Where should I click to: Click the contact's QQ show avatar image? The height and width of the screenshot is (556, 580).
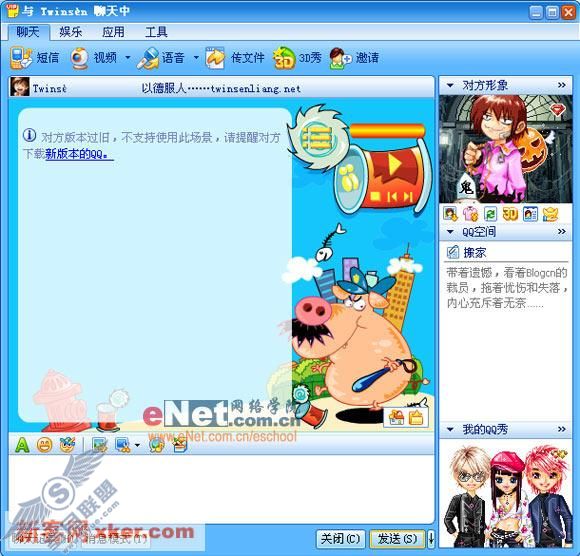(506, 149)
